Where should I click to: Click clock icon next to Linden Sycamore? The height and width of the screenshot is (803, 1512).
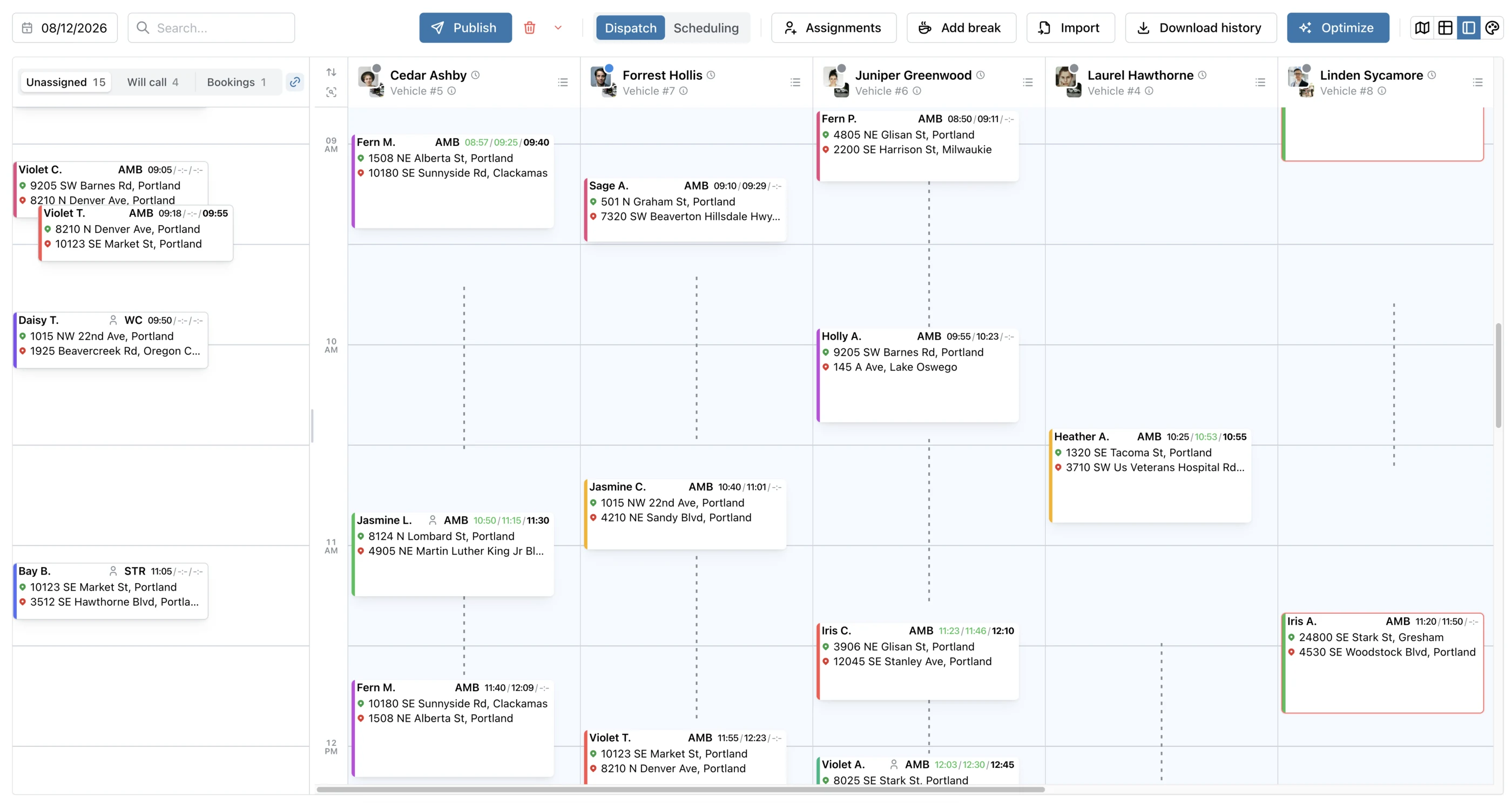coord(1432,75)
